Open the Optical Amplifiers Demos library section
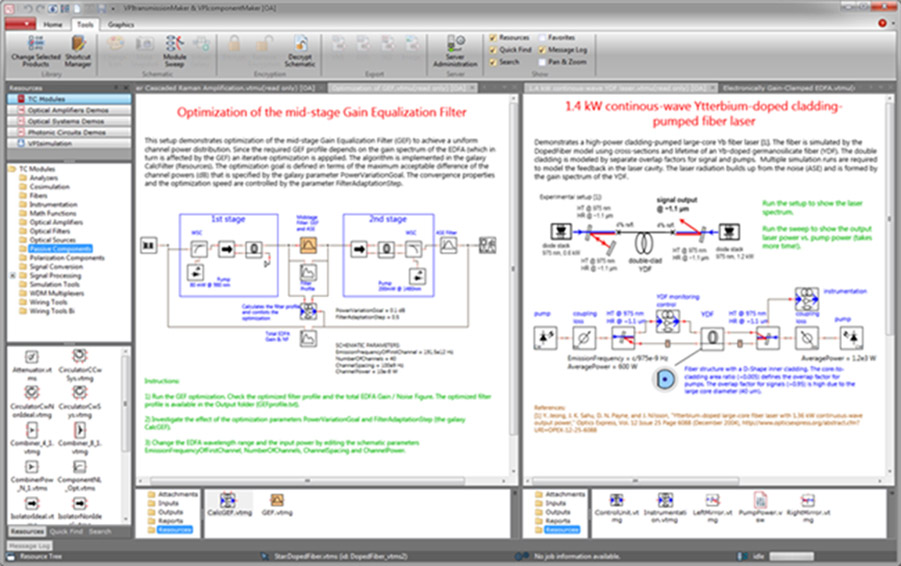901x566 pixels. point(65,110)
